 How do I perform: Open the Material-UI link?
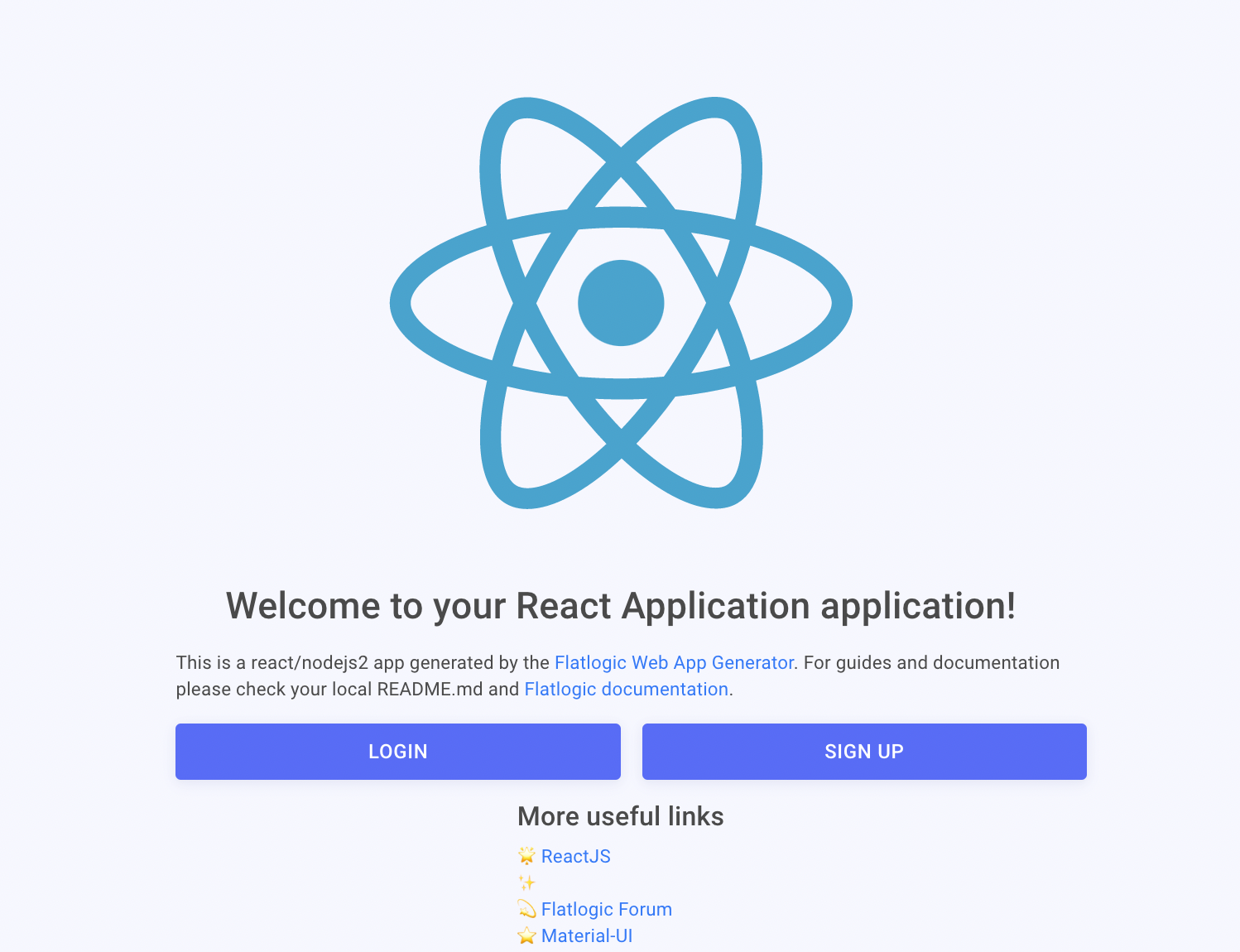coord(587,935)
